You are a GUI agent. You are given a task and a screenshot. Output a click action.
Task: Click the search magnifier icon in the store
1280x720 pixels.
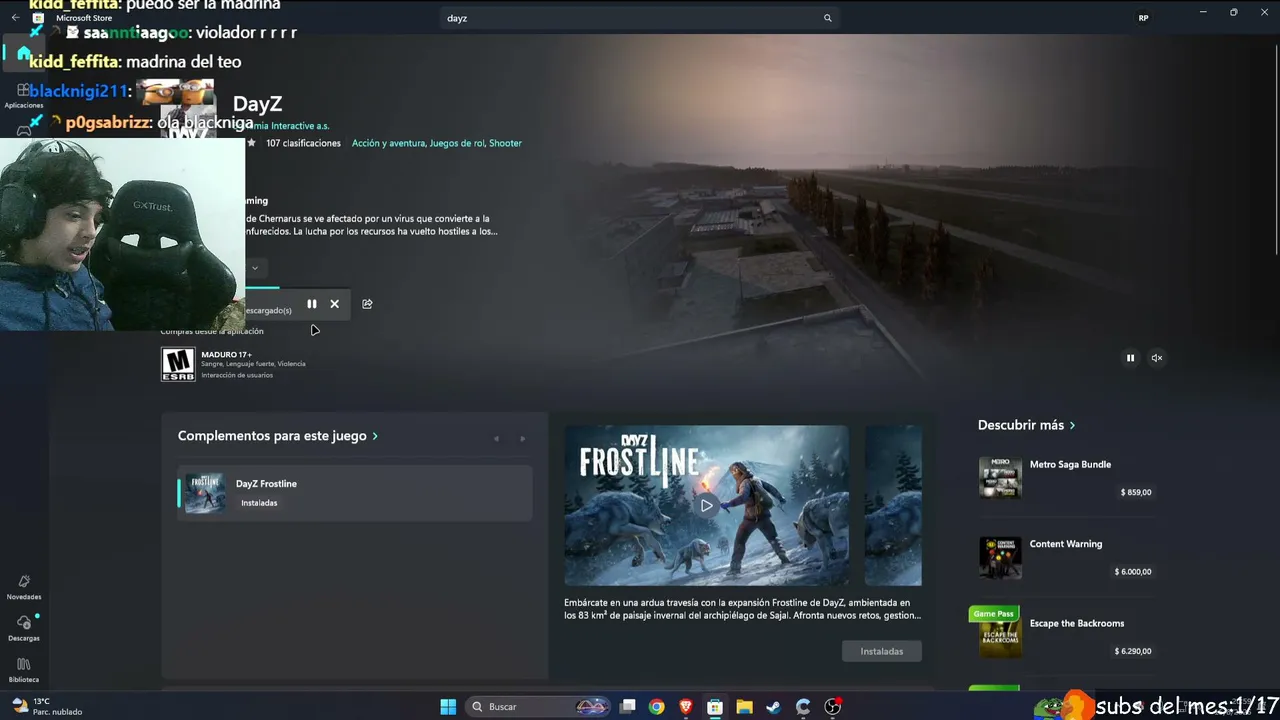827,18
